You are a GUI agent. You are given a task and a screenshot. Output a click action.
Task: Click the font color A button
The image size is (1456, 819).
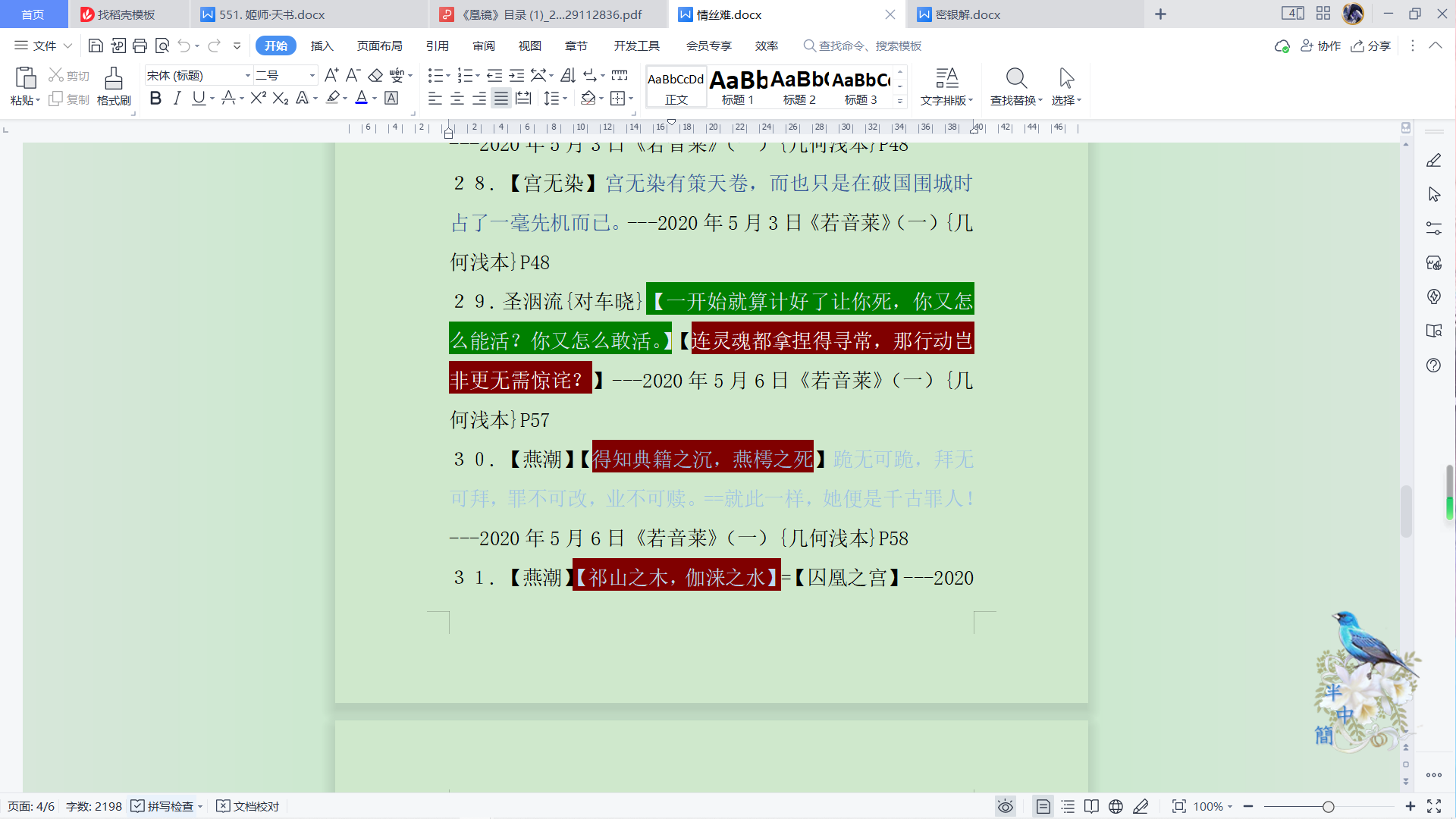point(362,99)
